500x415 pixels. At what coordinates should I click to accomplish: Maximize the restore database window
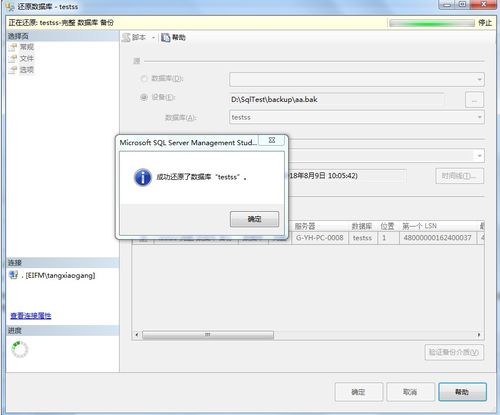[462, 5]
